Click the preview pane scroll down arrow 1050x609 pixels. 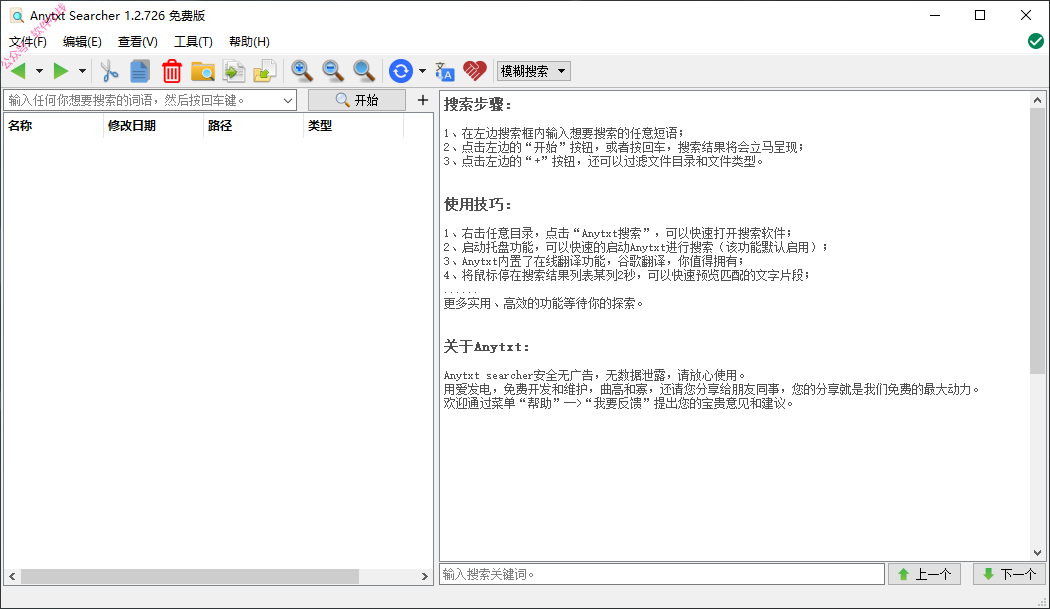click(x=1037, y=553)
